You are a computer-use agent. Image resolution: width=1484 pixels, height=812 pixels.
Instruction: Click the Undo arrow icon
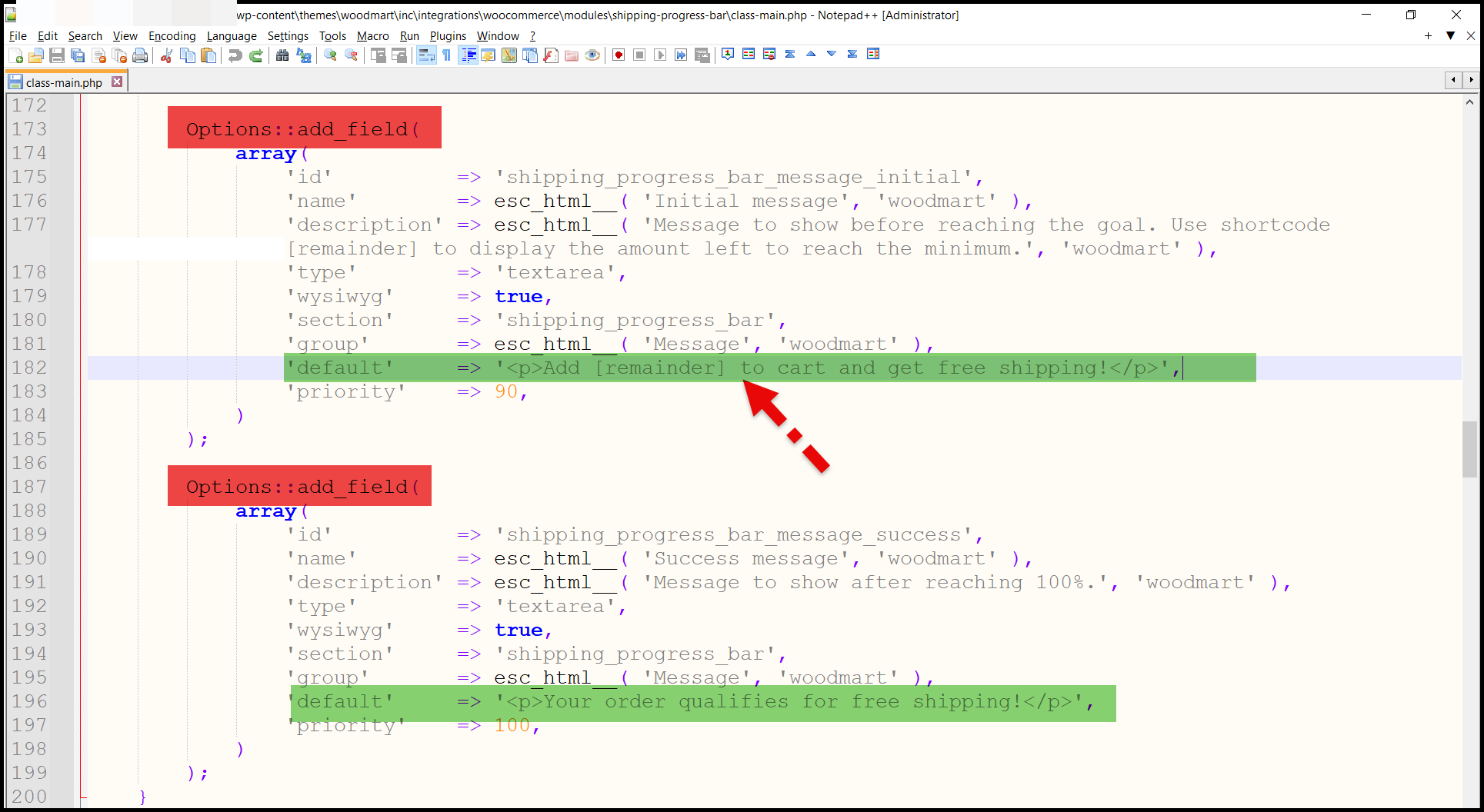click(x=235, y=55)
